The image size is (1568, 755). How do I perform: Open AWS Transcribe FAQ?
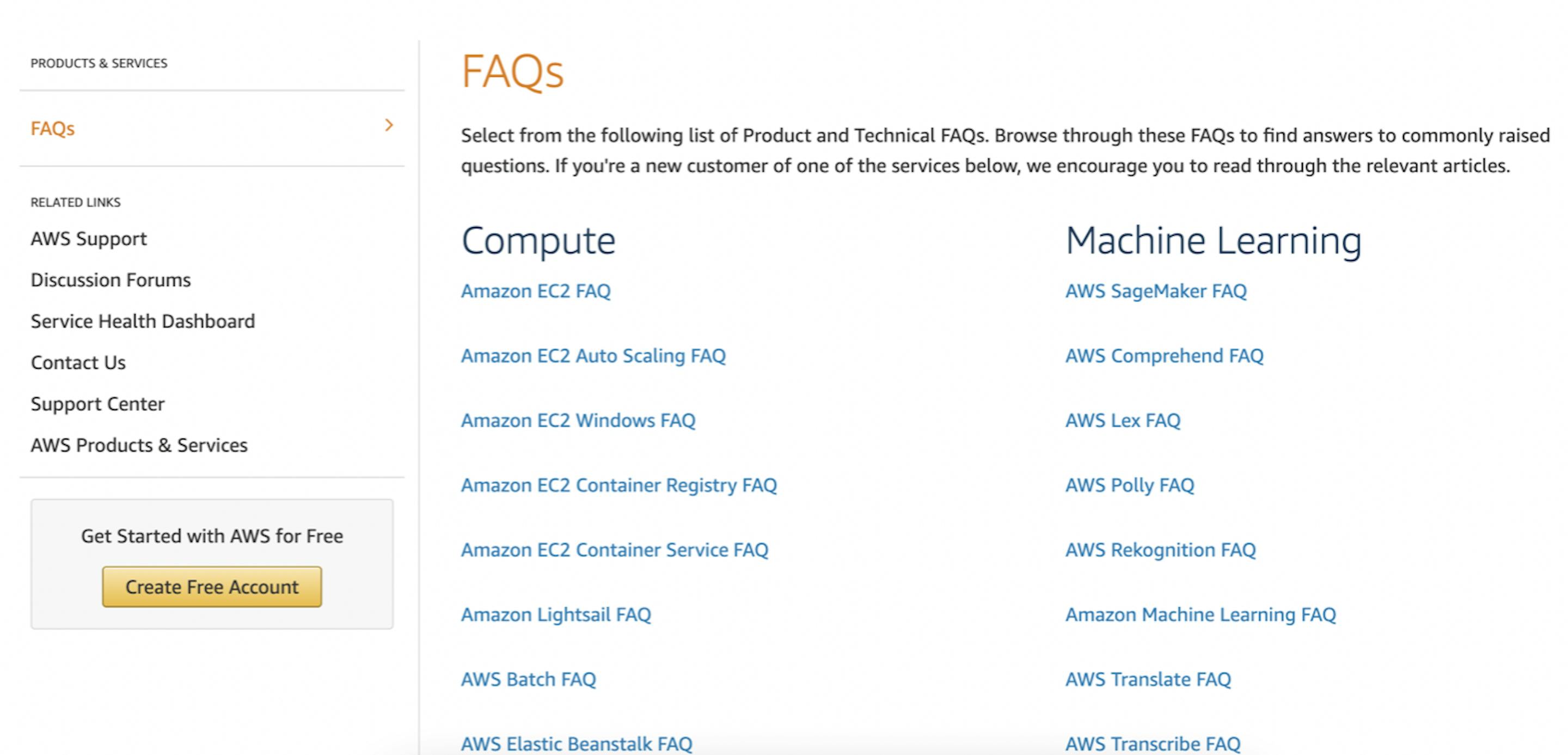1153,744
